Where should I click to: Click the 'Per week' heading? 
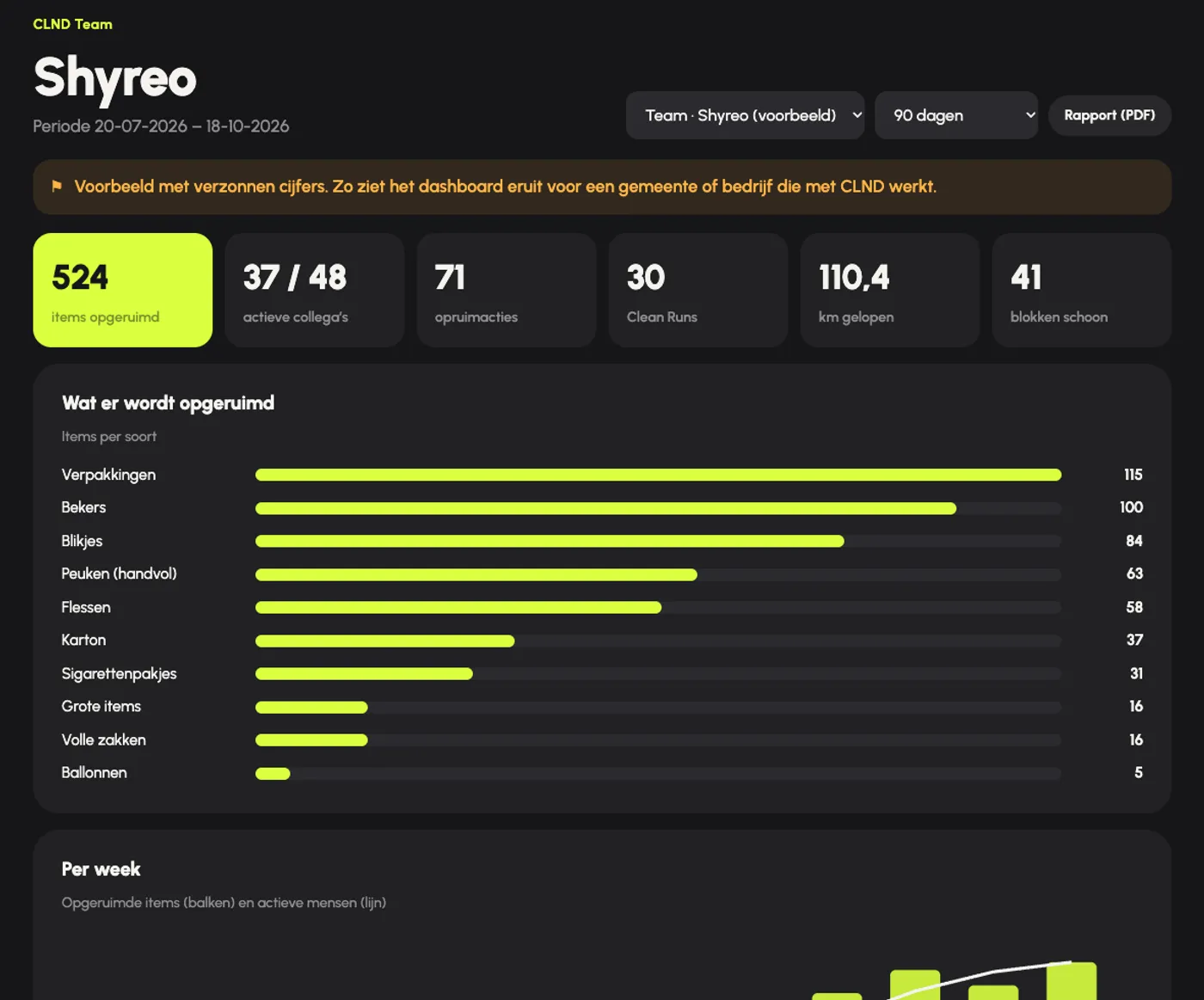[x=101, y=869]
